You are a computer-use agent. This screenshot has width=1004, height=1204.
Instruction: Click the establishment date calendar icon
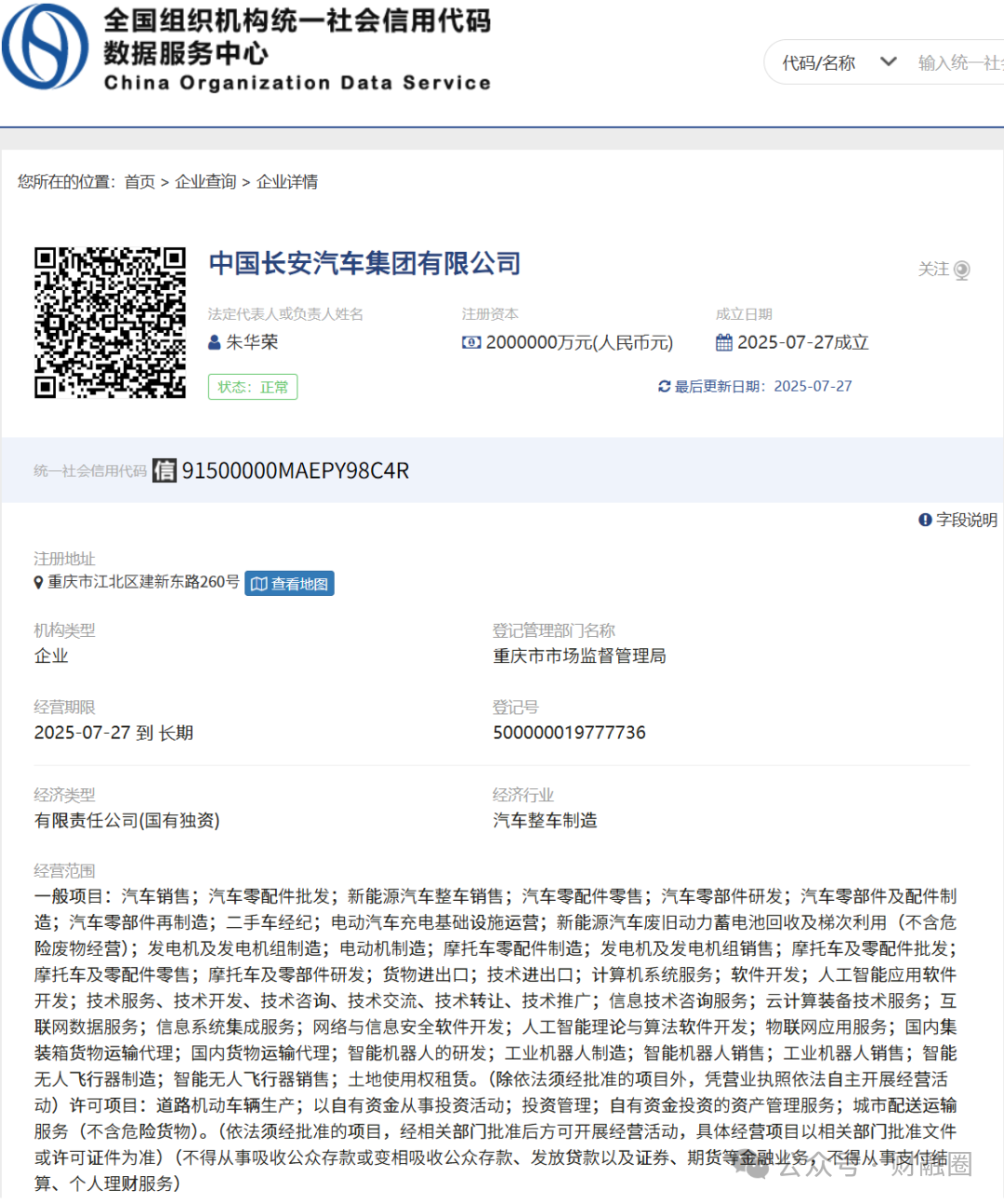(x=724, y=342)
